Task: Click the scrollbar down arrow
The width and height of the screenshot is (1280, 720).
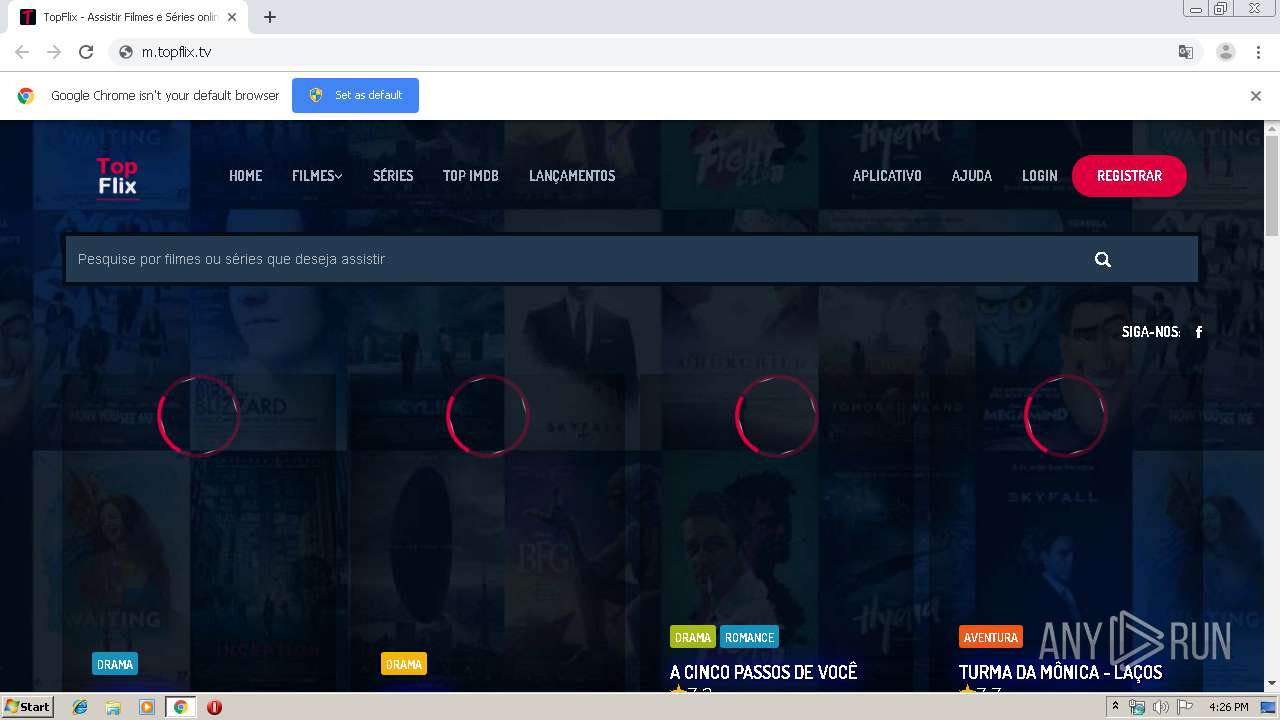Action: [1272, 684]
